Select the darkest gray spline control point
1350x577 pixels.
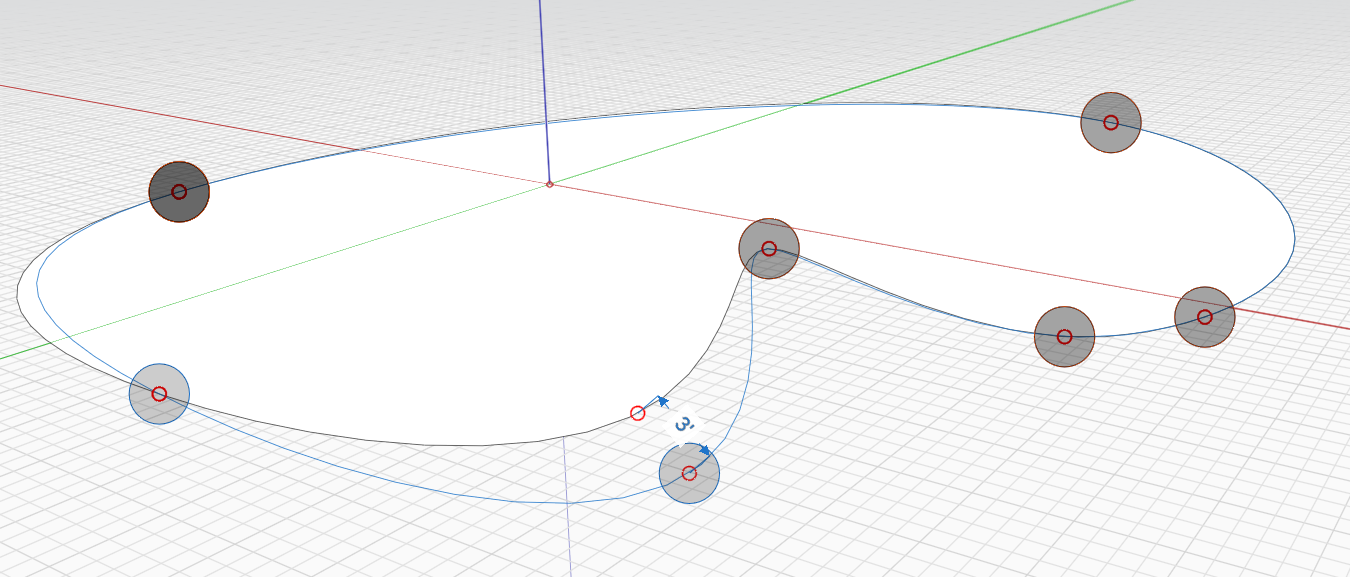point(179,191)
